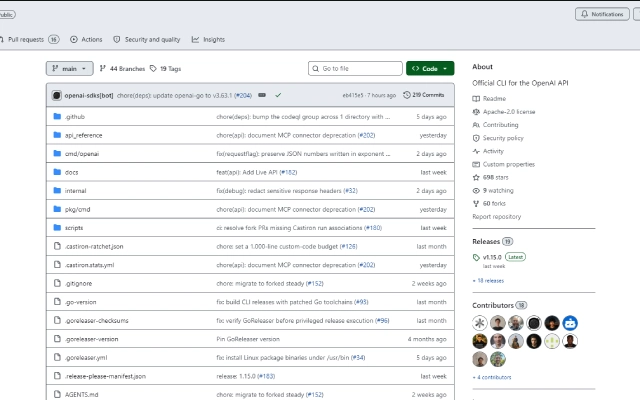
Task: Open the Actions tab
Action: [86, 40]
